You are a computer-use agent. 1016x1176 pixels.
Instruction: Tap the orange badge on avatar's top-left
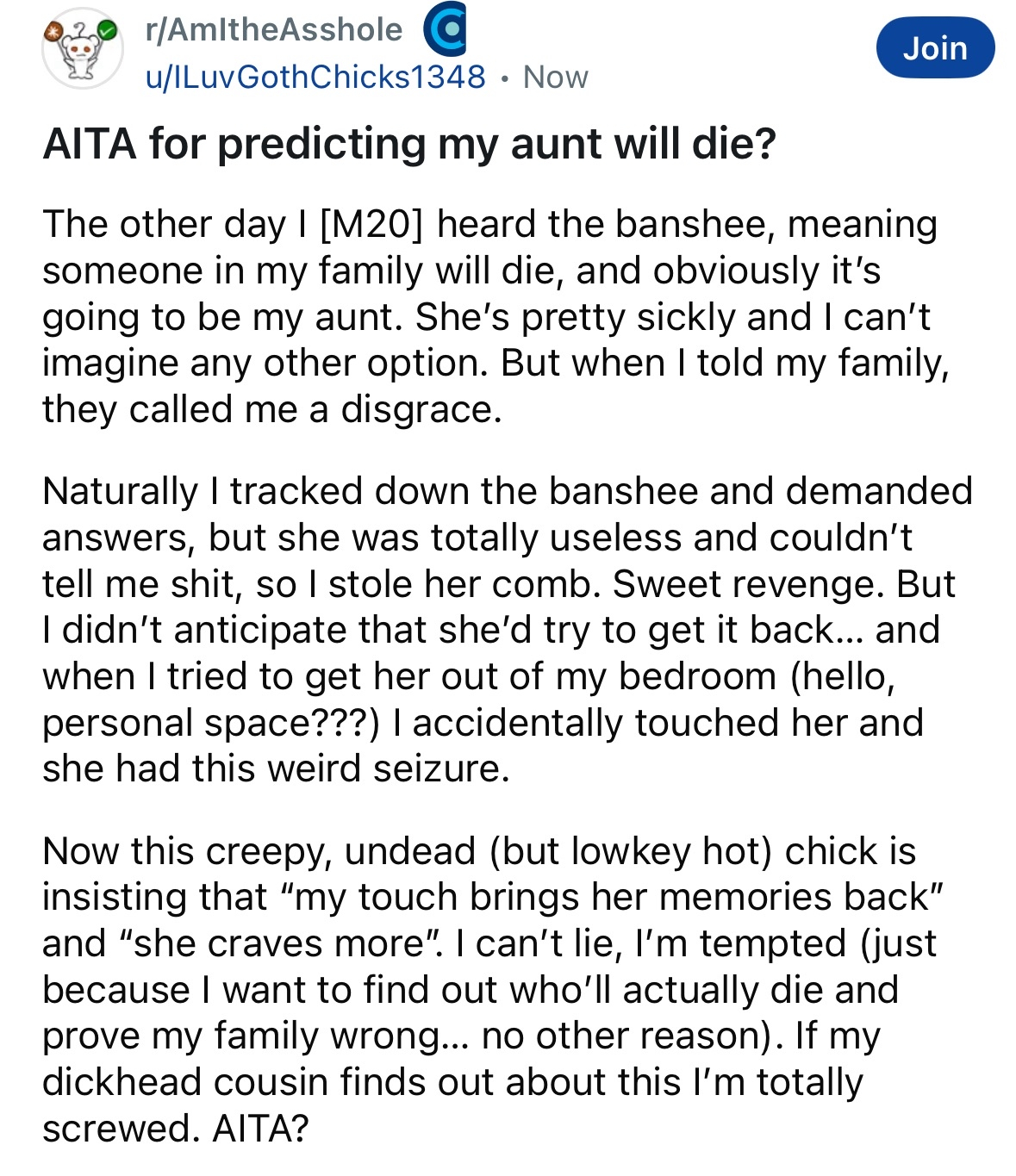[x=53, y=31]
